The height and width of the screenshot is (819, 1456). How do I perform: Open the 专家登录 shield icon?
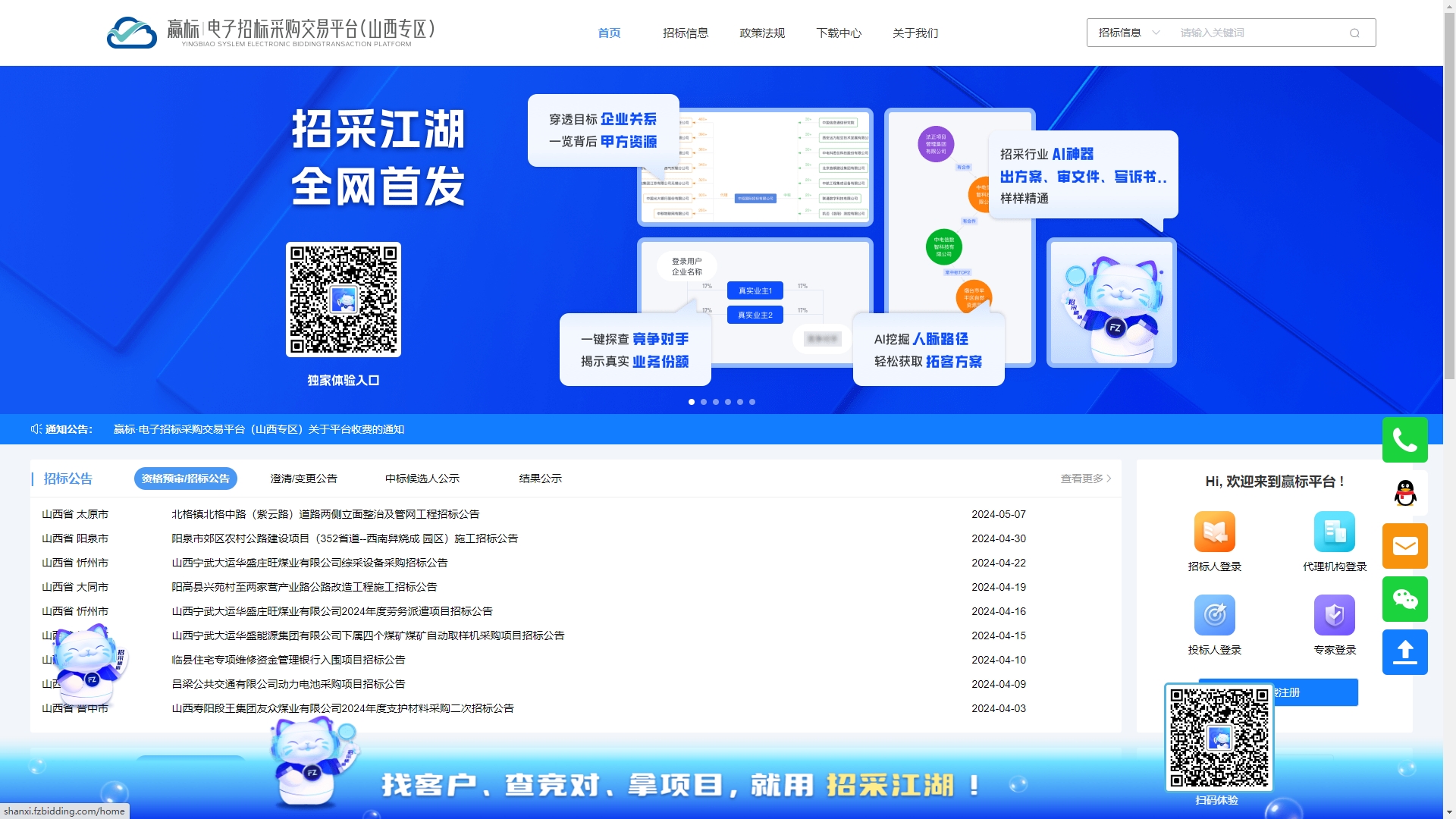click(x=1334, y=615)
